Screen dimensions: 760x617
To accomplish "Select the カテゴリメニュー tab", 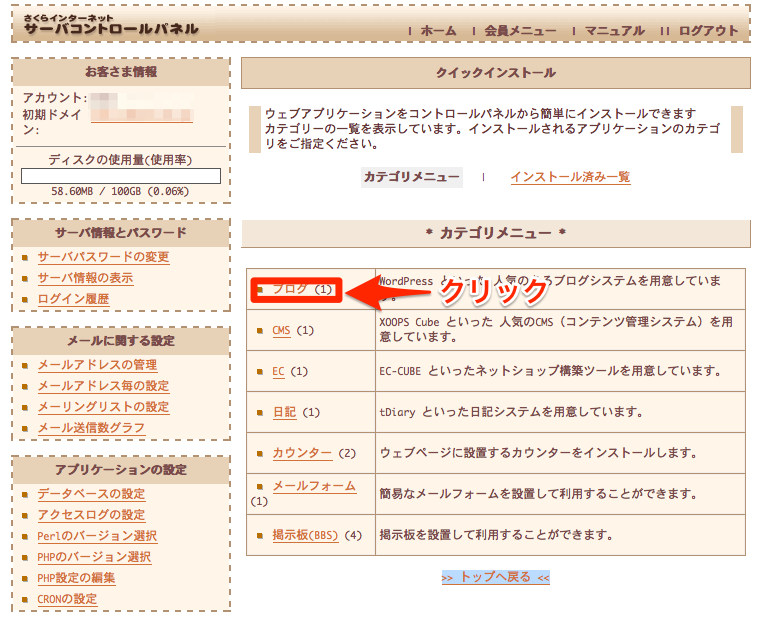I will click(412, 177).
